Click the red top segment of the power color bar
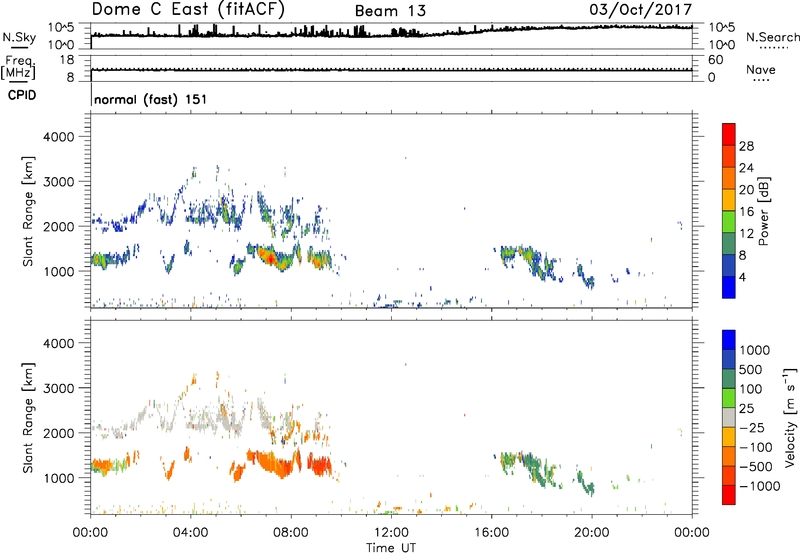The image size is (800, 554). pos(729,134)
